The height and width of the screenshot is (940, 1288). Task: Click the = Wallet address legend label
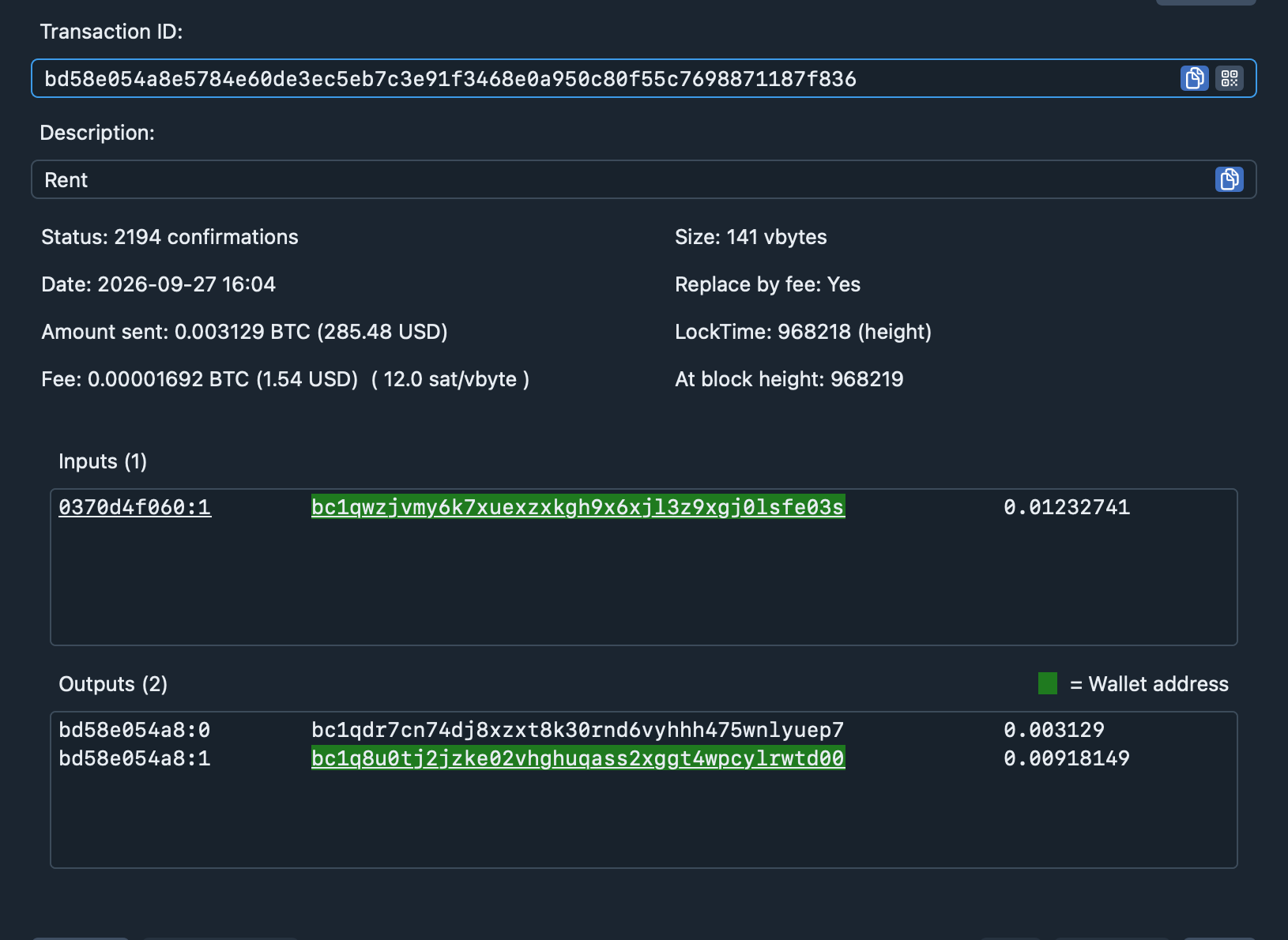(x=1149, y=684)
